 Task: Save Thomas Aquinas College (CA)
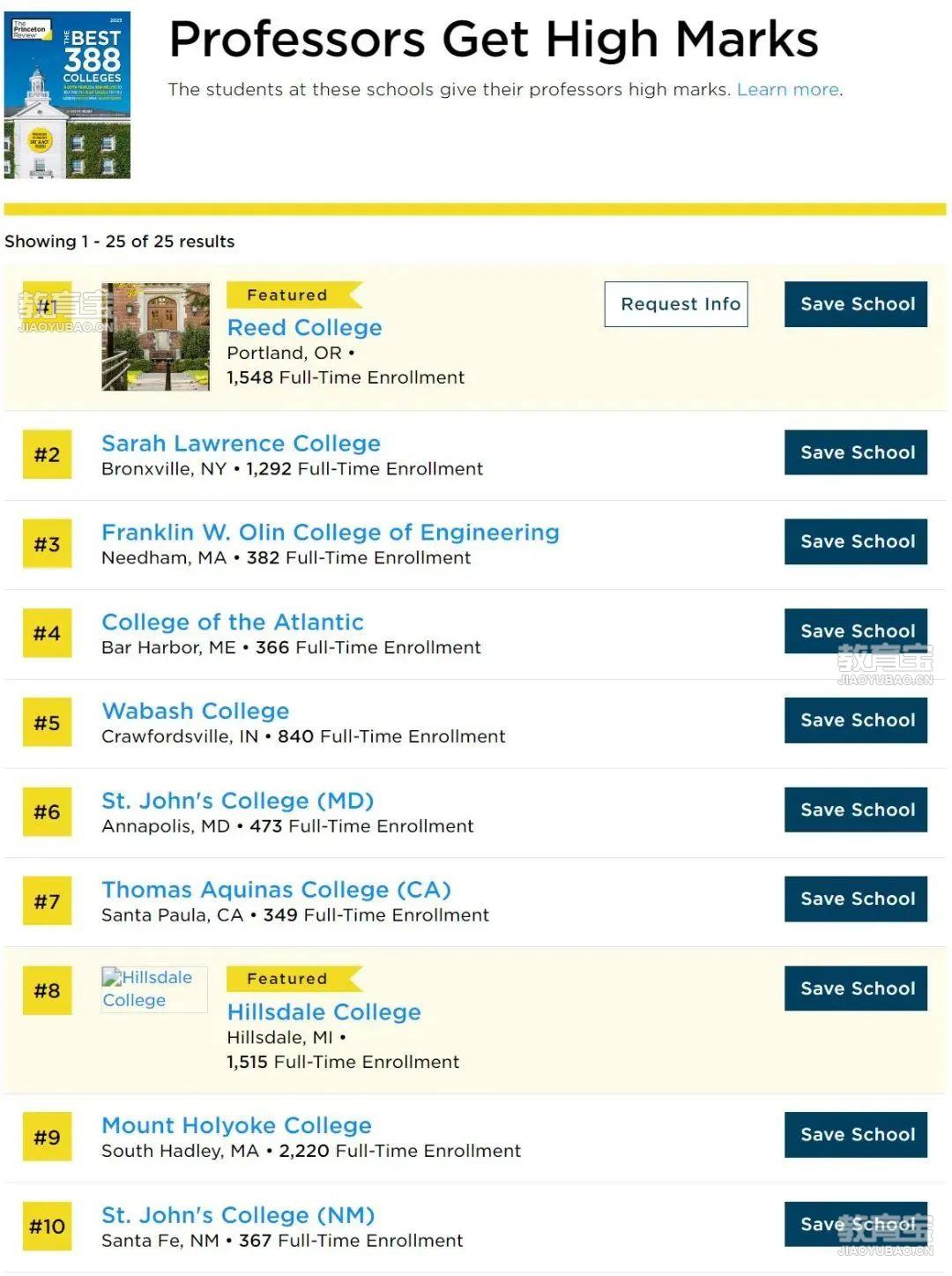tap(856, 899)
